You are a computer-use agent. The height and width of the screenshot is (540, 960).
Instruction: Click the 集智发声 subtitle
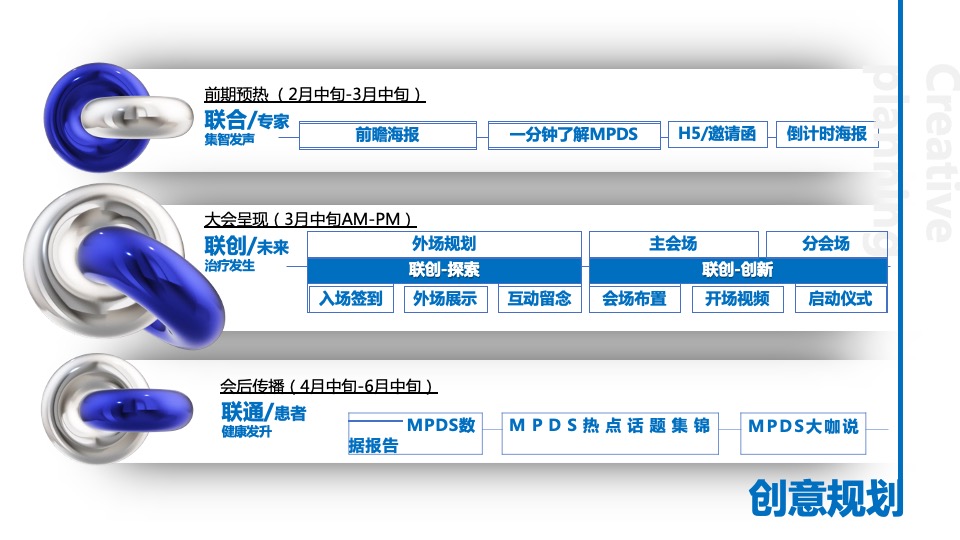coord(230,140)
